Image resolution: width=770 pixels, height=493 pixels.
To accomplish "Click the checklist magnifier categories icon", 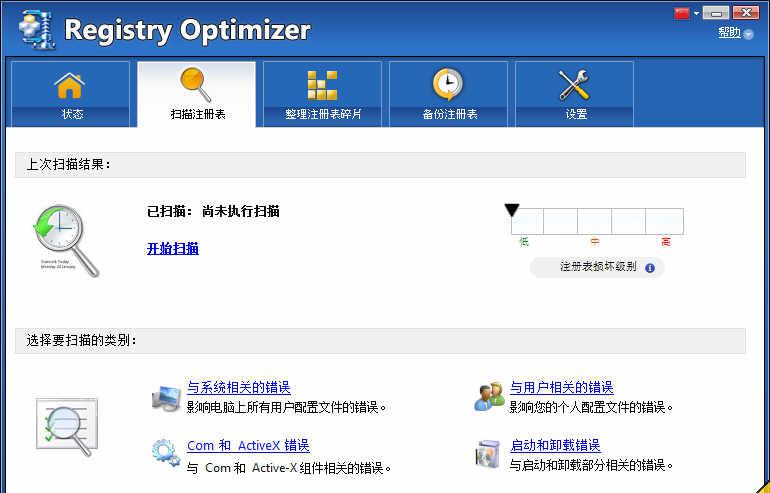I will [x=67, y=426].
